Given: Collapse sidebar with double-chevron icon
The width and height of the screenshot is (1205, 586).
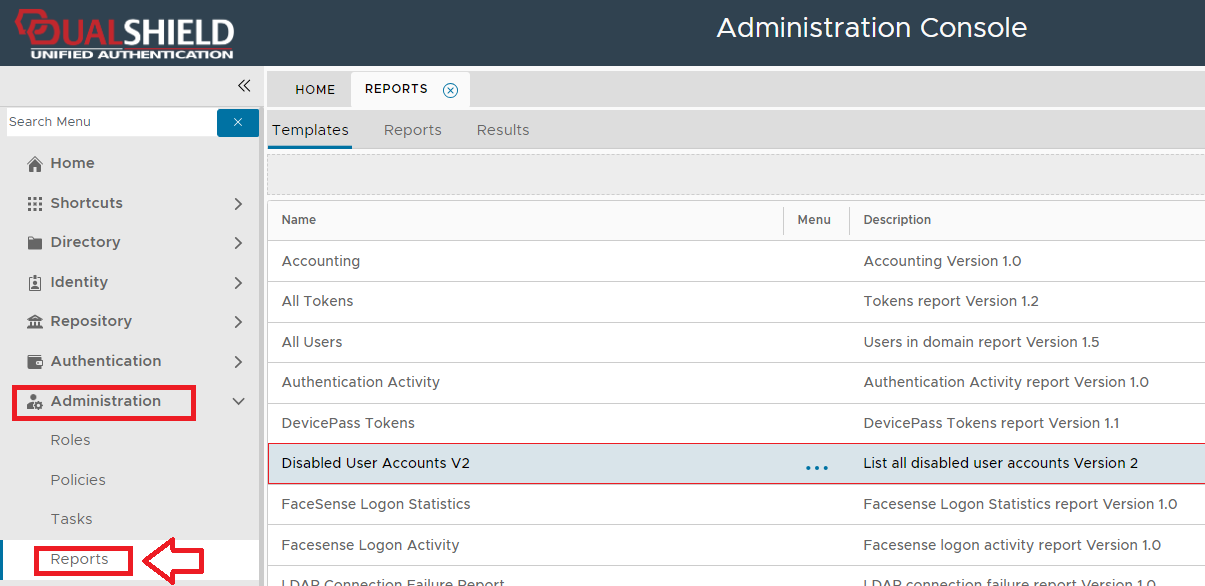Looking at the screenshot, I should [243, 86].
